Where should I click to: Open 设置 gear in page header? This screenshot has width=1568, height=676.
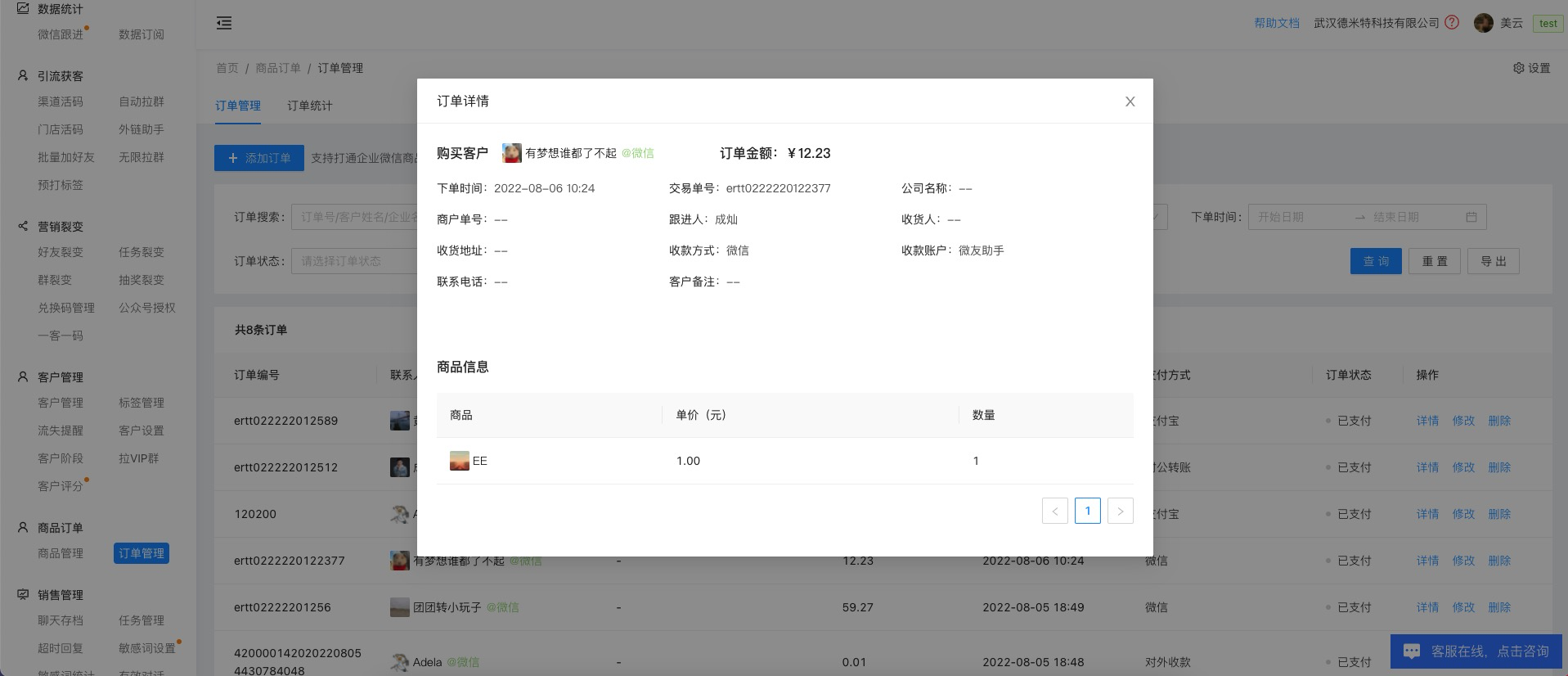[x=1531, y=68]
